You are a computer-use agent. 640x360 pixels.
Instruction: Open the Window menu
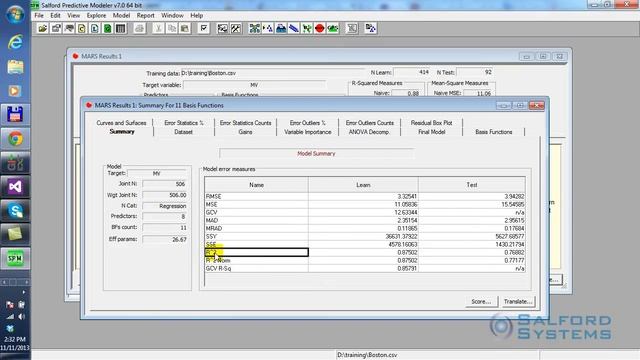[x=172, y=16]
